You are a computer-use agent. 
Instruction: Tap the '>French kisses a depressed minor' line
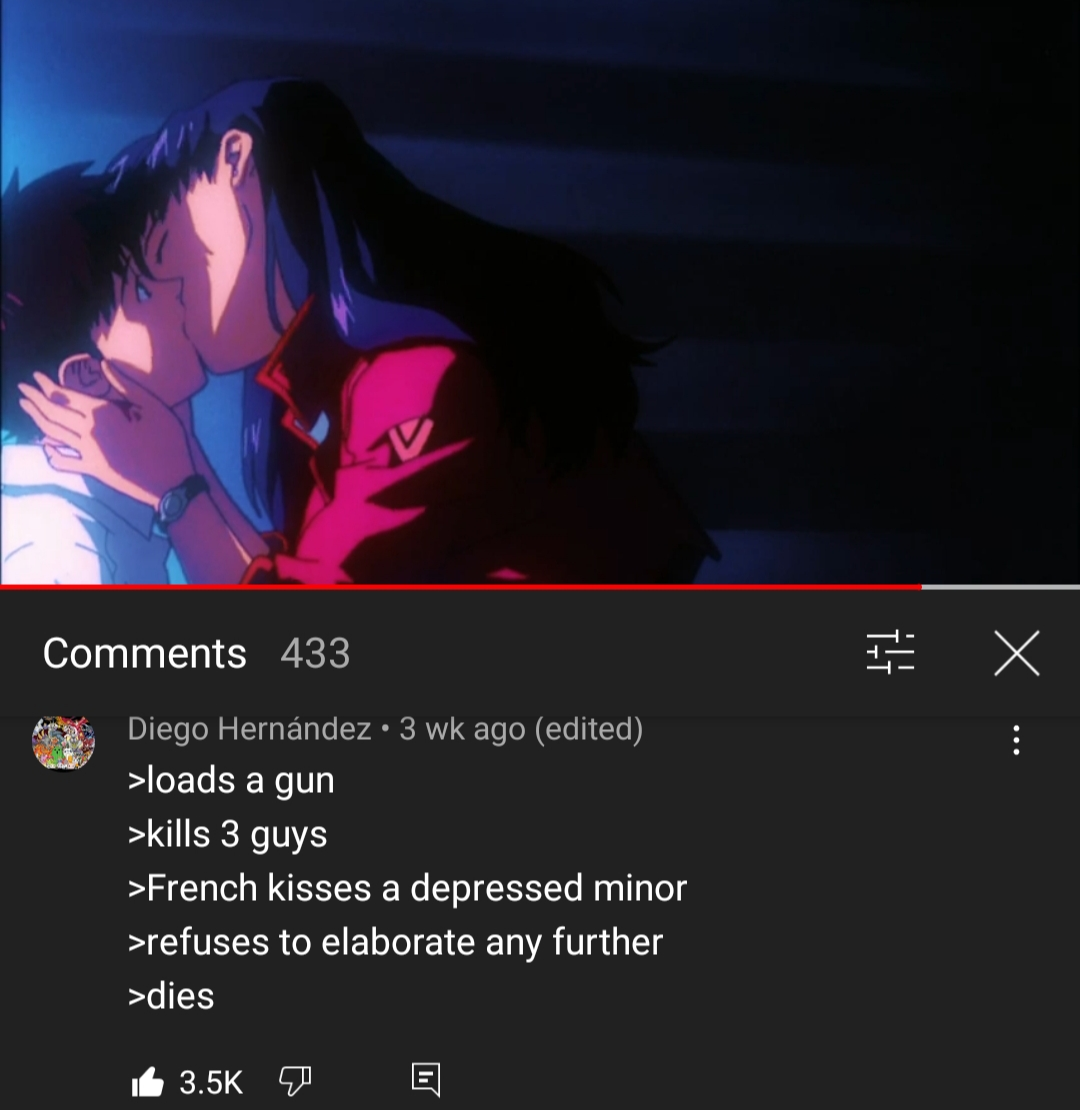tap(407, 888)
